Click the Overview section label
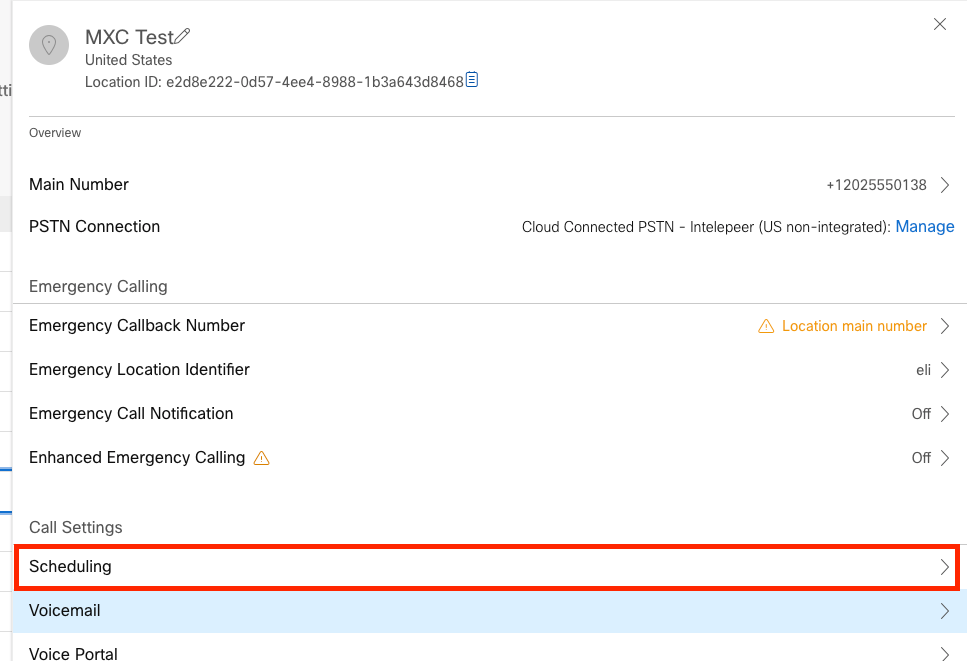 (x=55, y=133)
